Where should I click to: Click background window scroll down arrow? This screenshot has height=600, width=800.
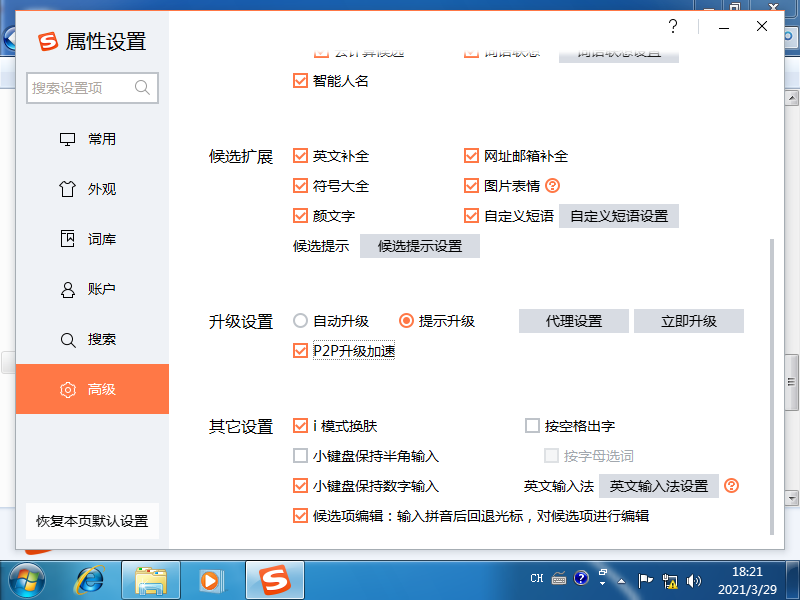(792, 497)
